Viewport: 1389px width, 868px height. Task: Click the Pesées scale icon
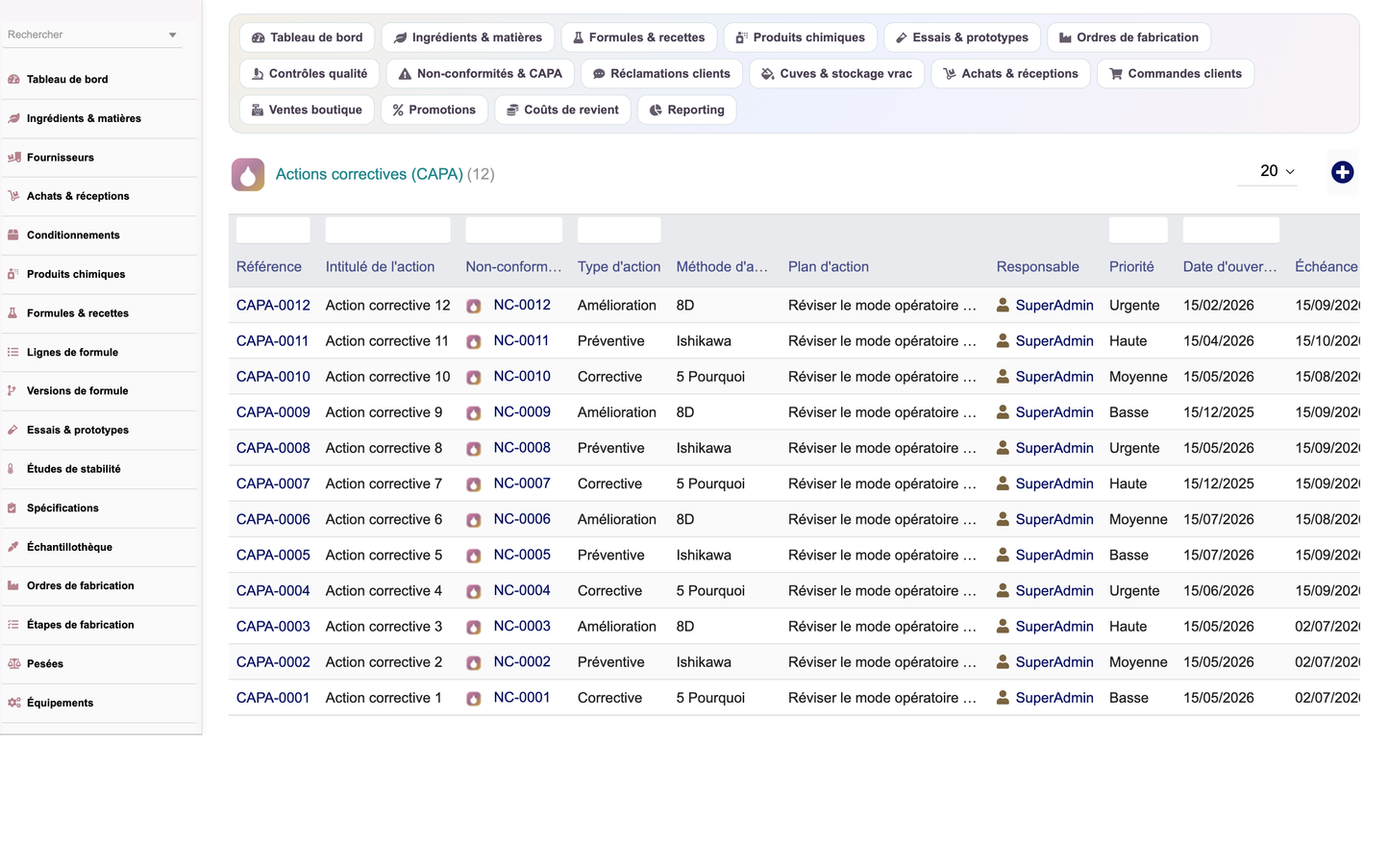13,664
